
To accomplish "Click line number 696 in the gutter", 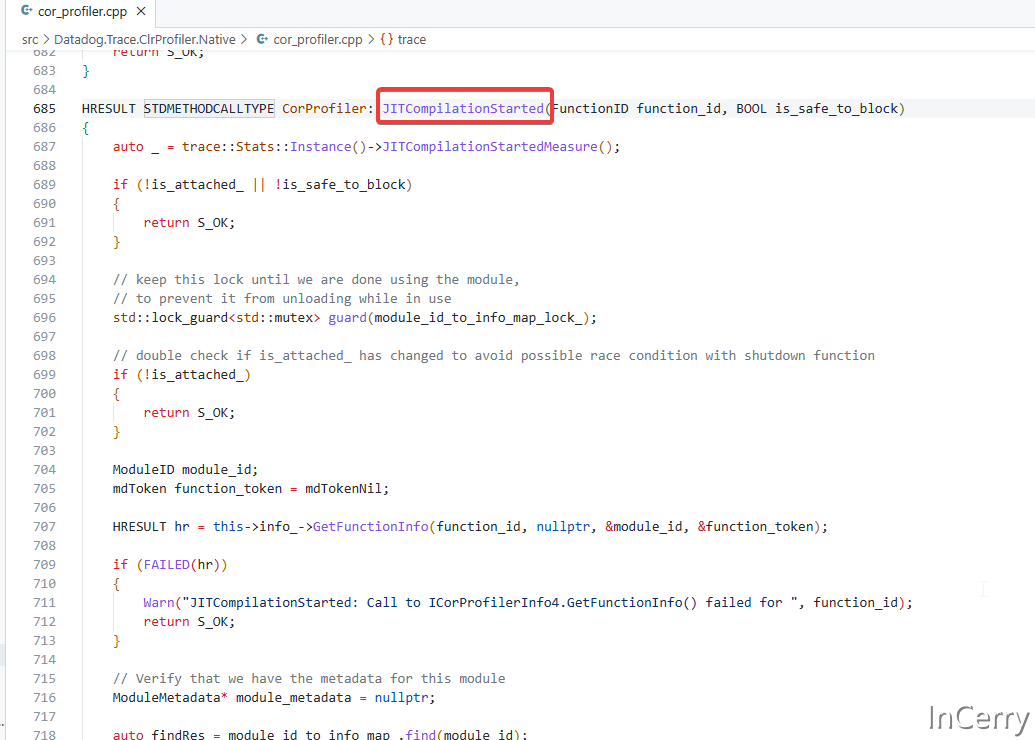I will (x=44, y=317).
